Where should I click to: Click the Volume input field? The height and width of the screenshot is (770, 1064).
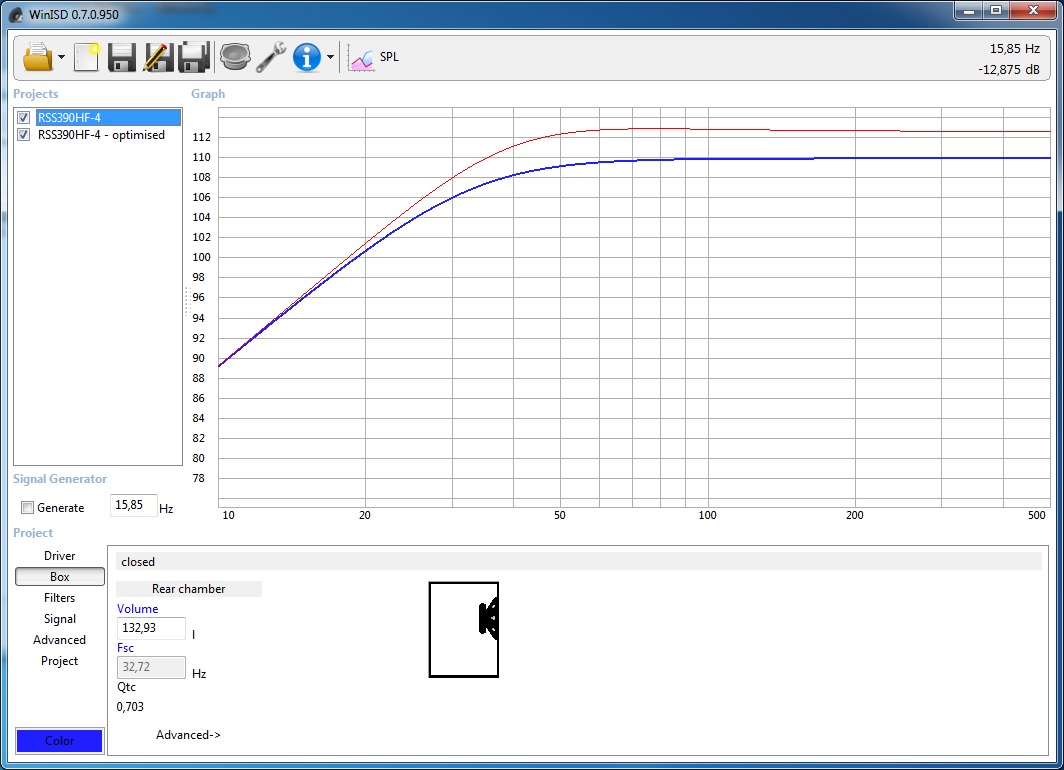click(x=151, y=628)
